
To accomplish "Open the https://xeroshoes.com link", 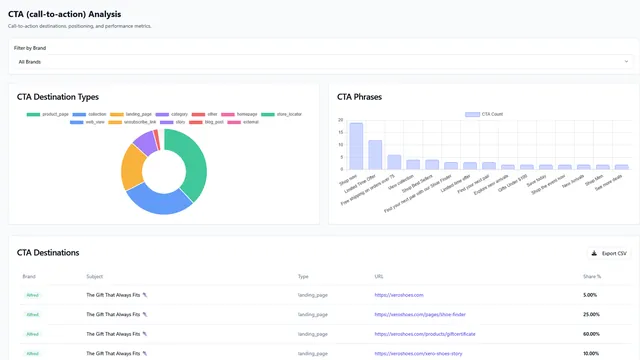I will coord(399,295).
